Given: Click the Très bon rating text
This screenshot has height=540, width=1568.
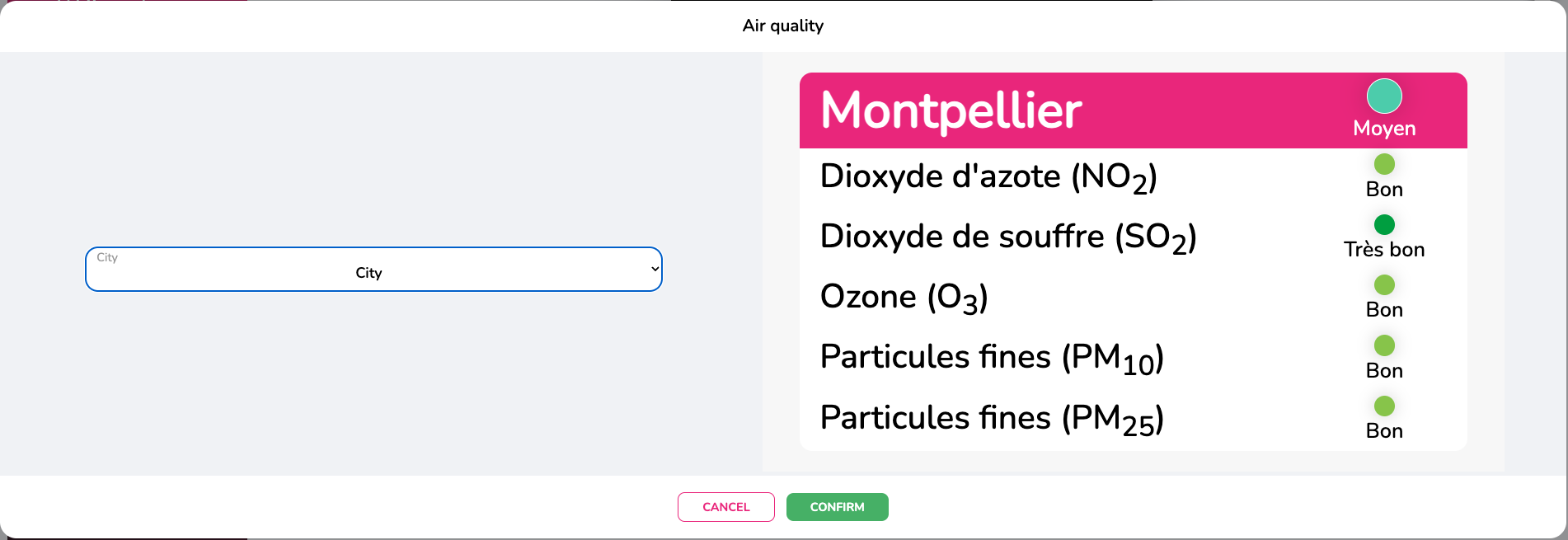Looking at the screenshot, I should click(1384, 250).
